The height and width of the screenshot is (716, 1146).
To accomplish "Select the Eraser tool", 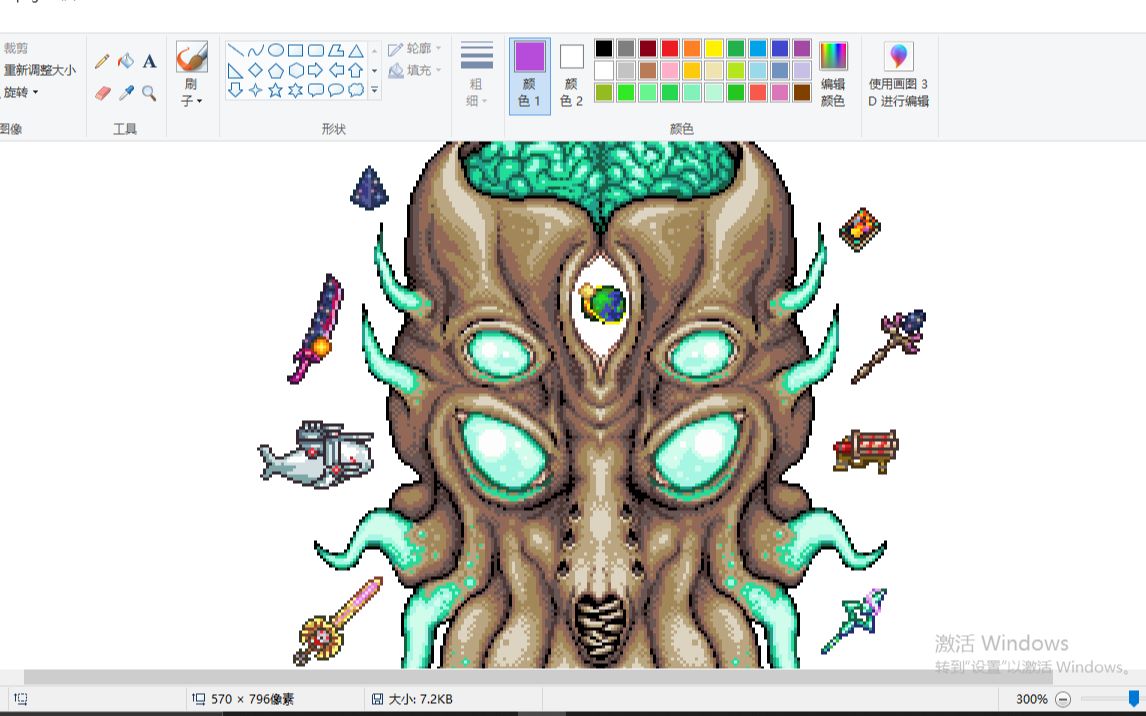I will click(x=102, y=93).
